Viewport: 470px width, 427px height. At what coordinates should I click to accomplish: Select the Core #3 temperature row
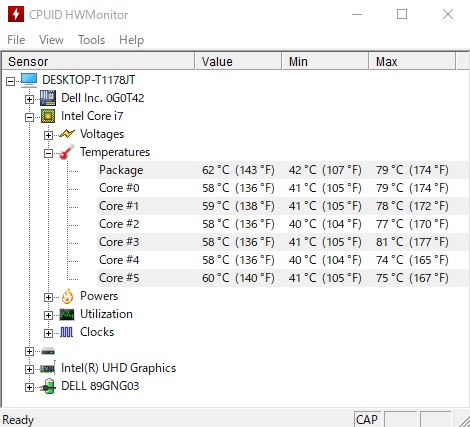pos(283,242)
